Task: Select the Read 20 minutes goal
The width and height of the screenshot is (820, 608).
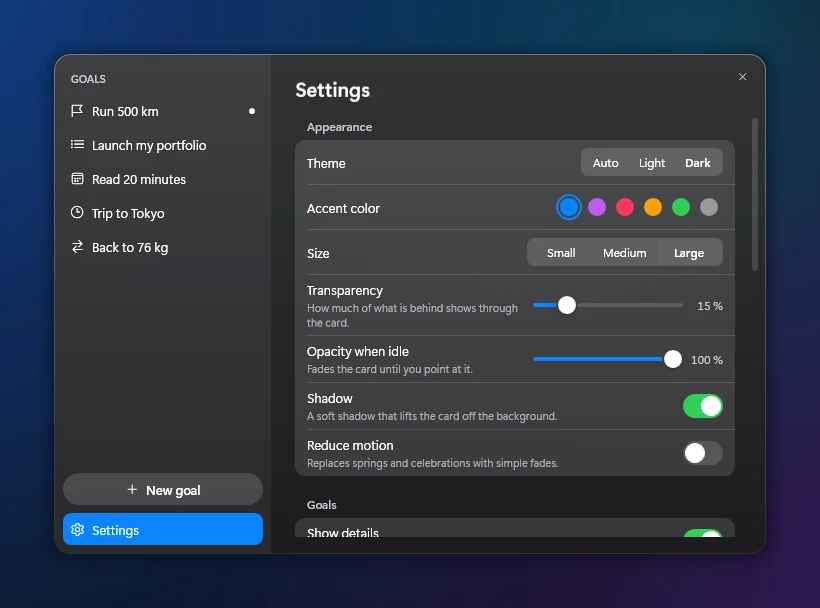Action: [x=163, y=179]
